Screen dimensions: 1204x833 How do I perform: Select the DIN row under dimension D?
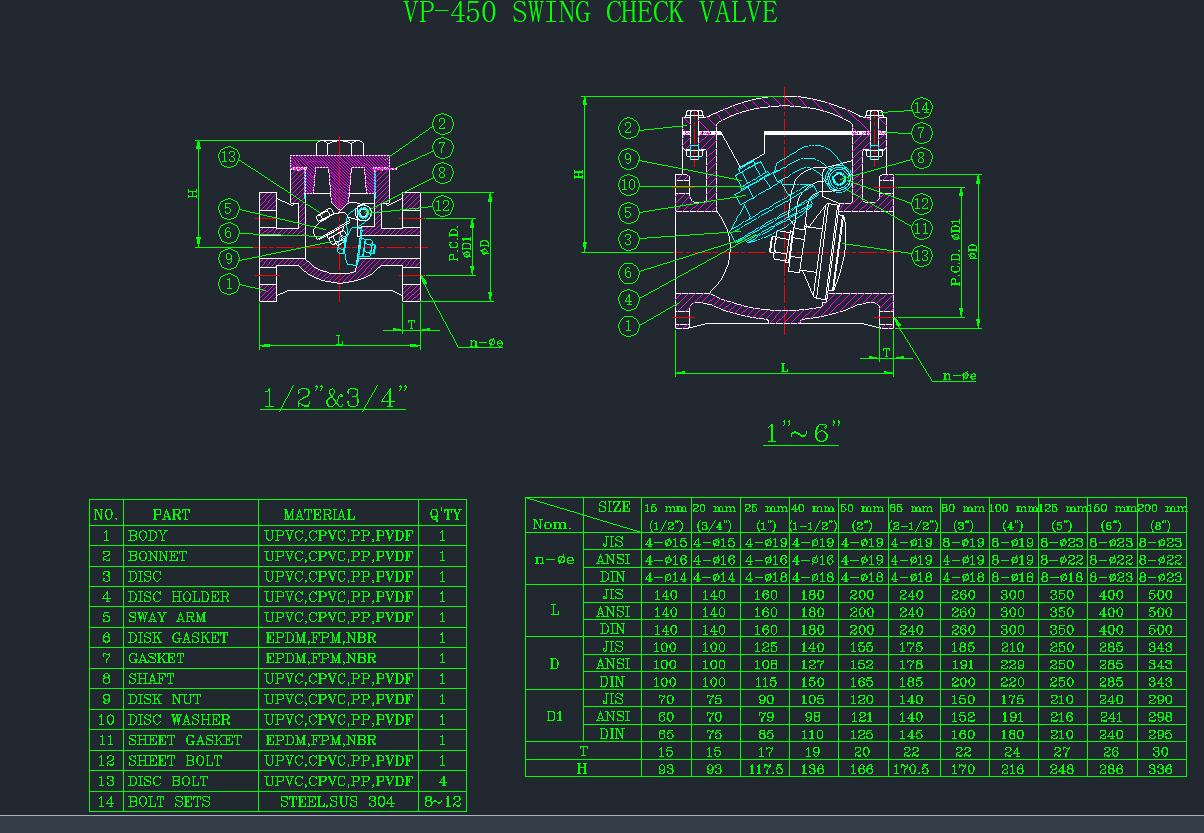(613, 679)
